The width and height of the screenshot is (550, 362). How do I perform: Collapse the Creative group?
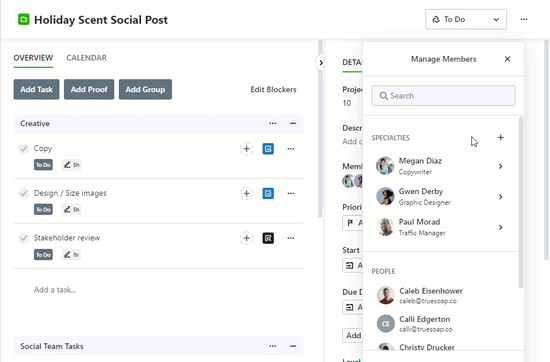[293, 123]
